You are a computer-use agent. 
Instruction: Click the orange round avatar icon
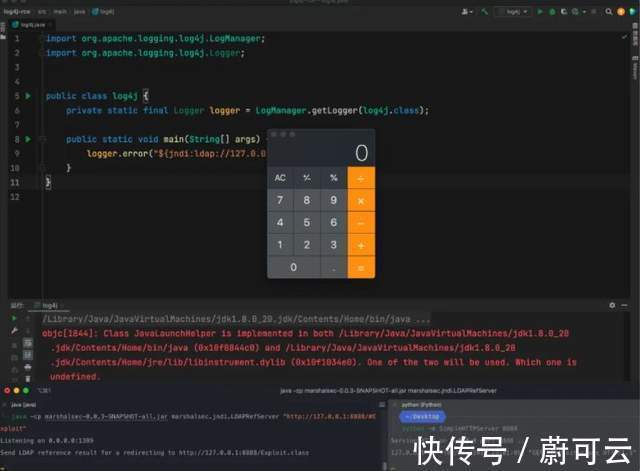621,12
